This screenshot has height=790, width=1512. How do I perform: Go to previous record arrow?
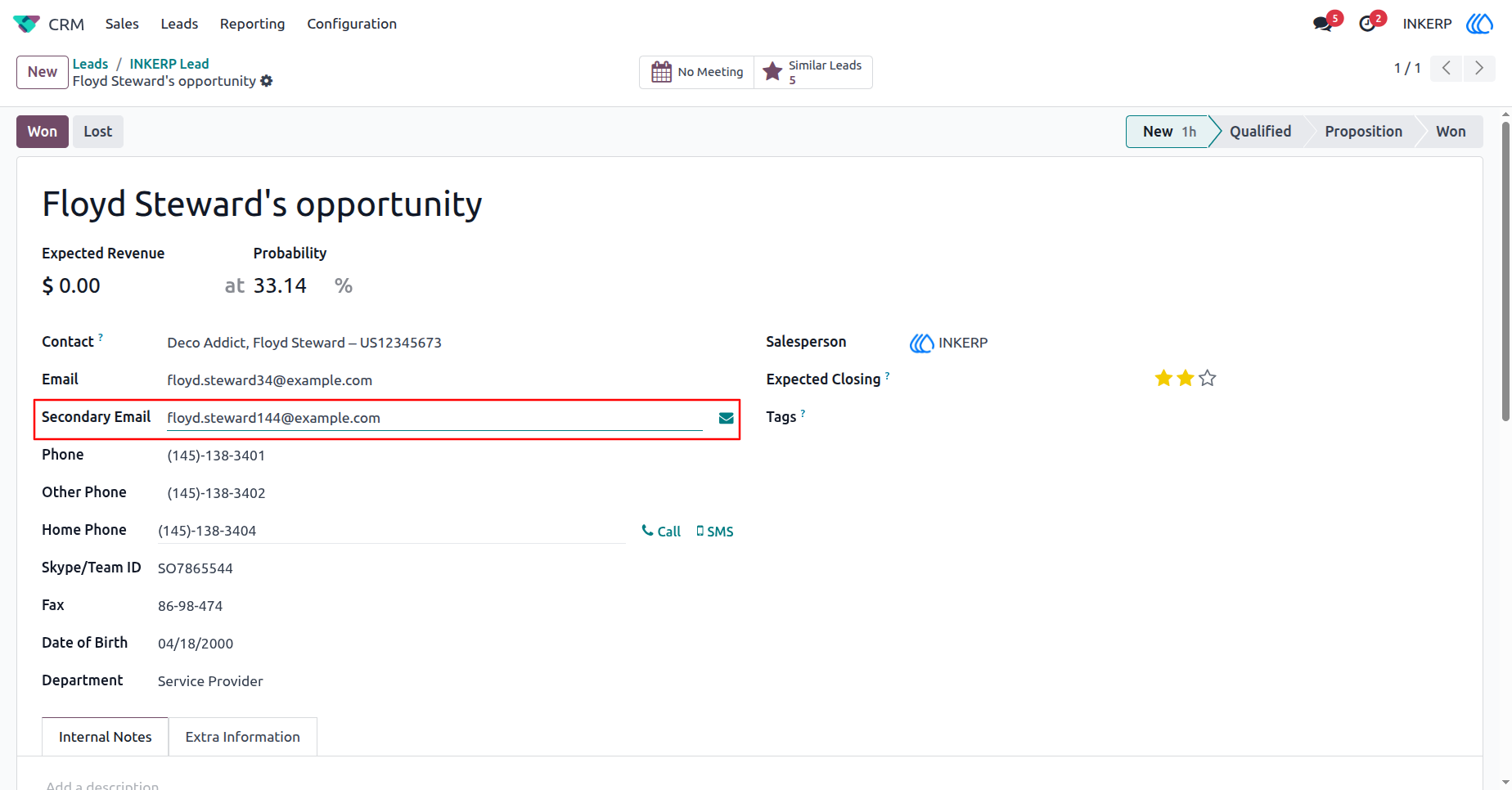[1447, 68]
